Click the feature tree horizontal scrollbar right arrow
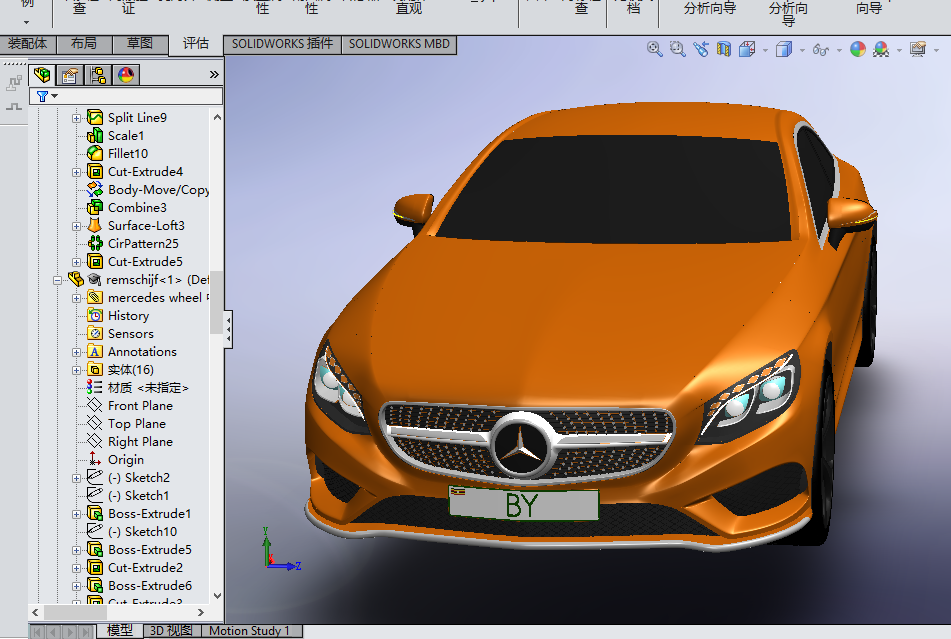The width and height of the screenshot is (951, 639). (201, 612)
